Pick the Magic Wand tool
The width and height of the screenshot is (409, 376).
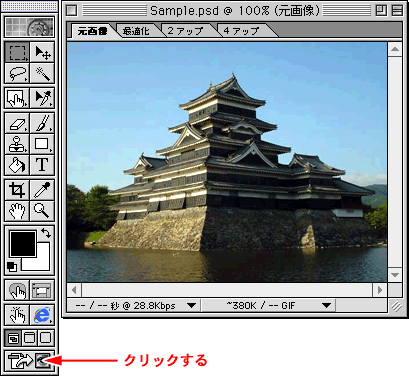[42, 73]
